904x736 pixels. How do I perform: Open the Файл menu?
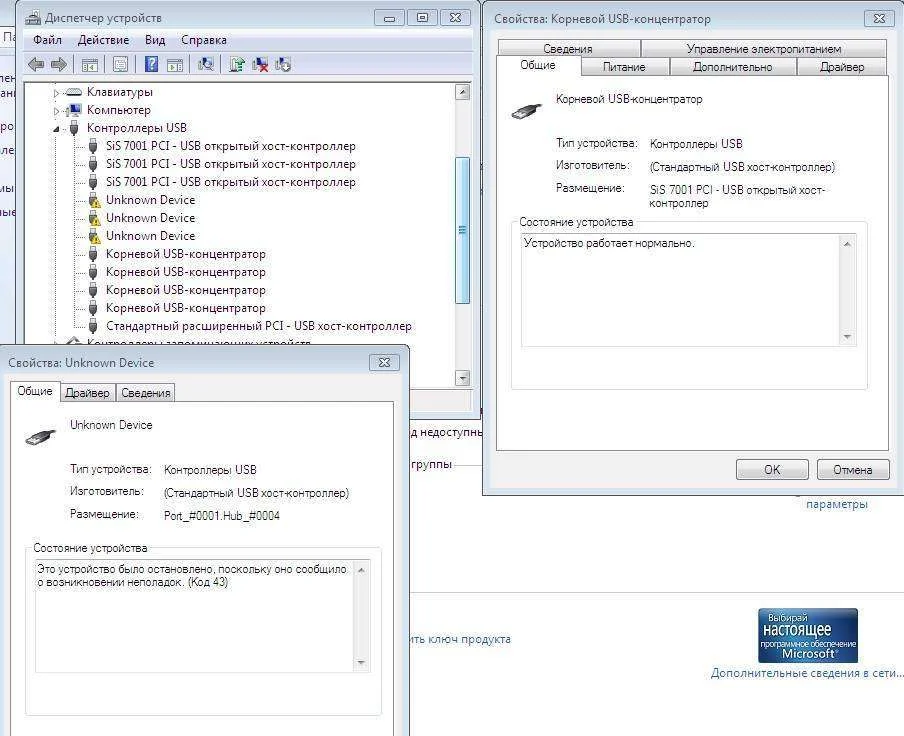click(x=47, y=40)
